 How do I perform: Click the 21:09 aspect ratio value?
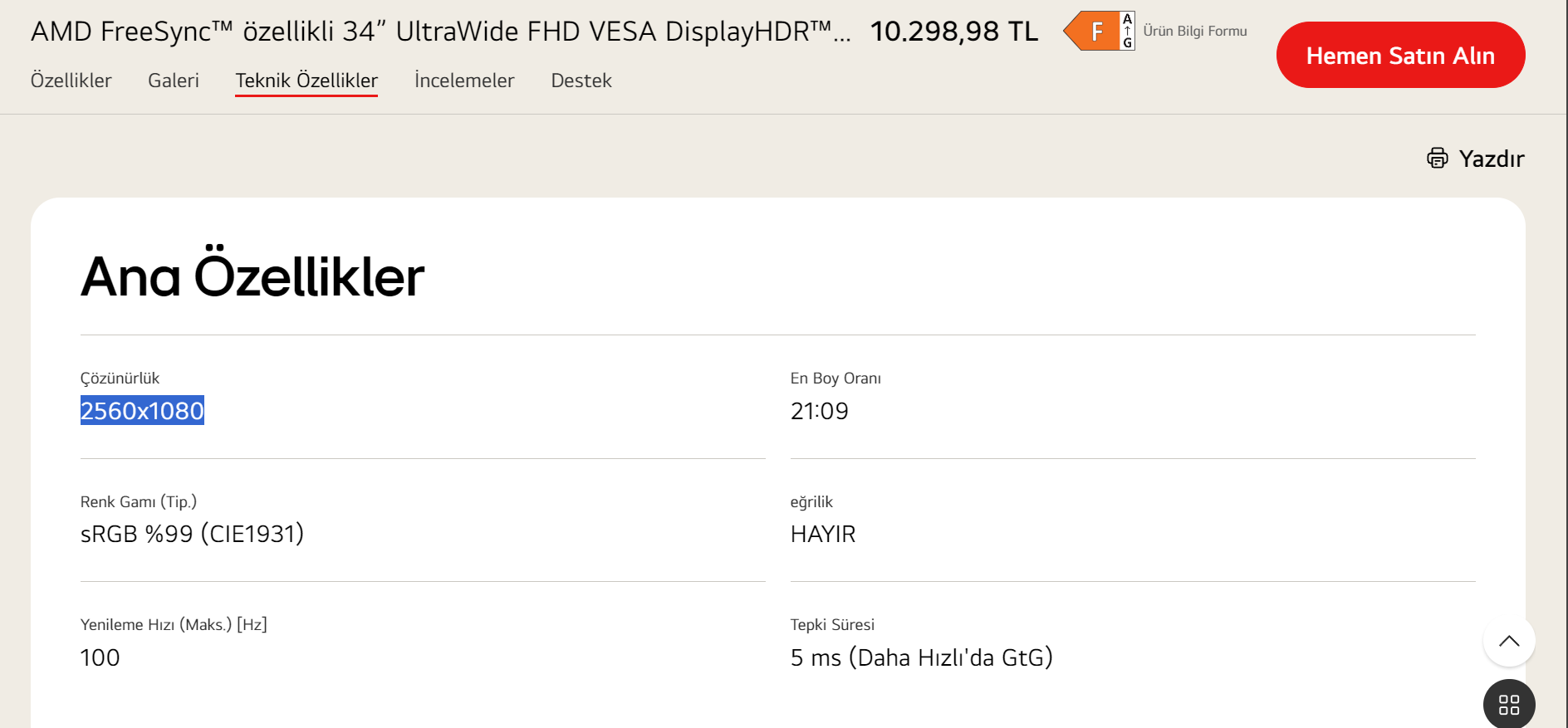tap(819, 411)
